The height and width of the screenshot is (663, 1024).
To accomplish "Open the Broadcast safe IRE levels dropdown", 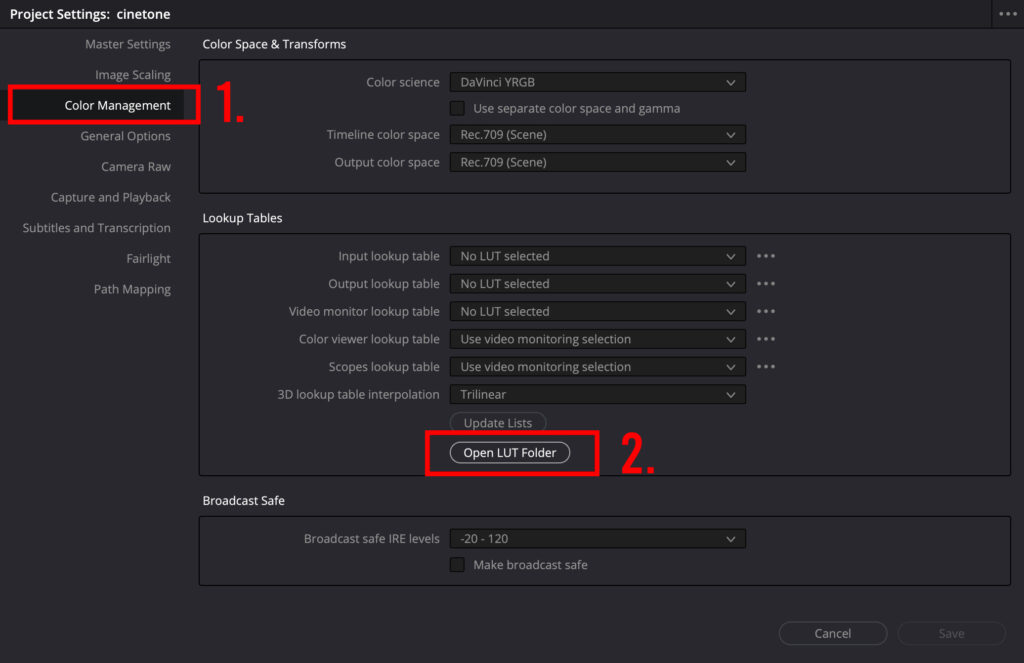I will coord(597,539).
